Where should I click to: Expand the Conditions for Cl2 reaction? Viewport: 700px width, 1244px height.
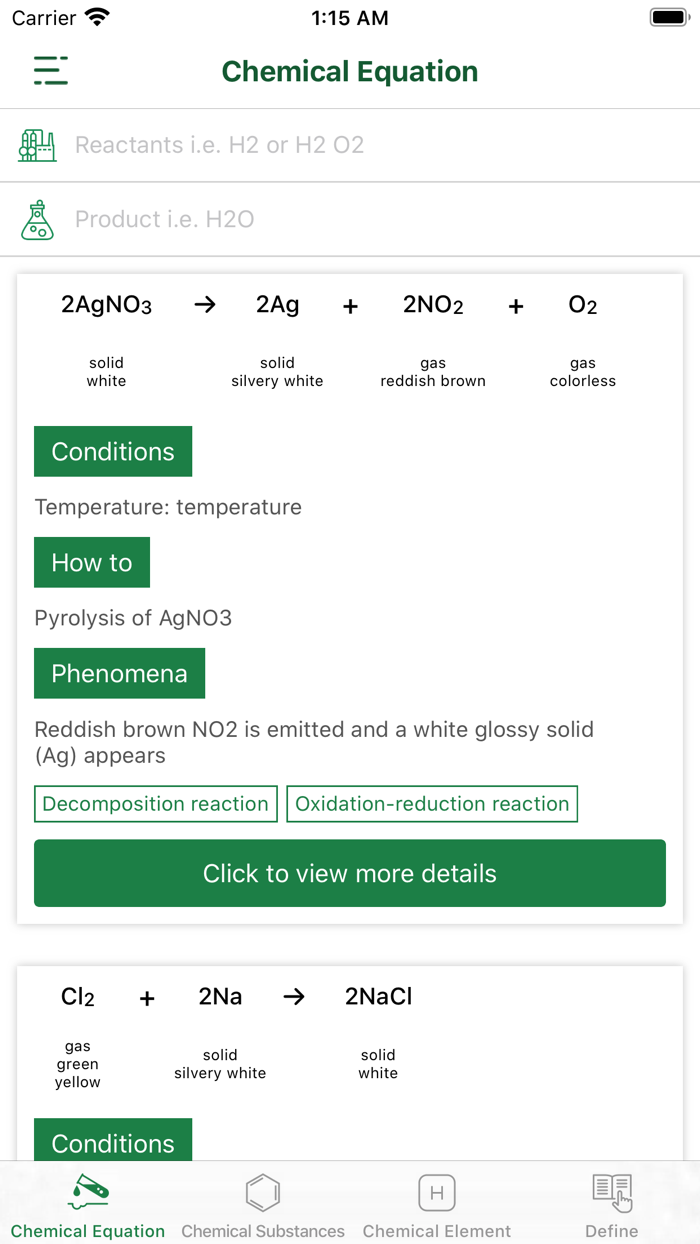(112, 1143)
